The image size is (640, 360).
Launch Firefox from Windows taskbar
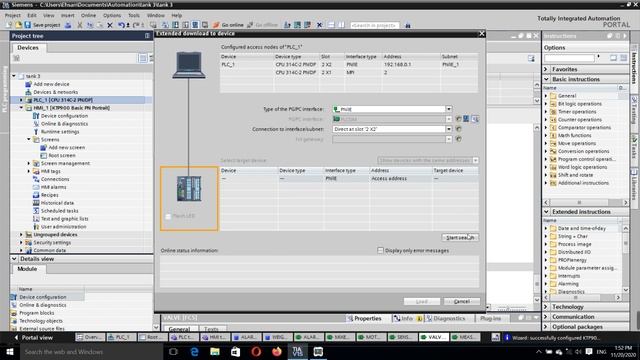[x=277, y=351]
